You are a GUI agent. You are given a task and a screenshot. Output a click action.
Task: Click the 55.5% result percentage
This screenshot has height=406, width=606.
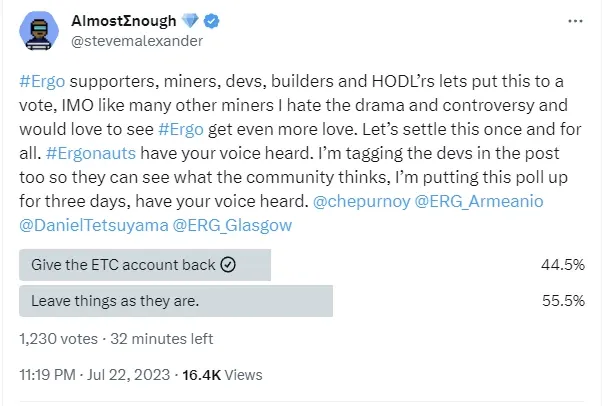(563, 301)
